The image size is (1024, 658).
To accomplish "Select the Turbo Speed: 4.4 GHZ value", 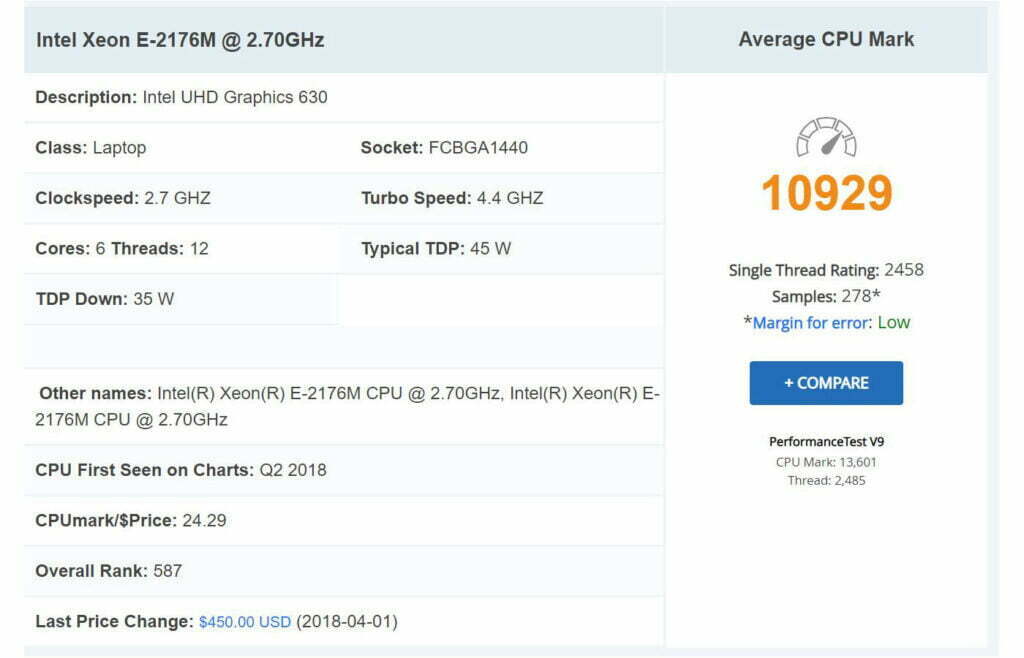I will (452, 198).
